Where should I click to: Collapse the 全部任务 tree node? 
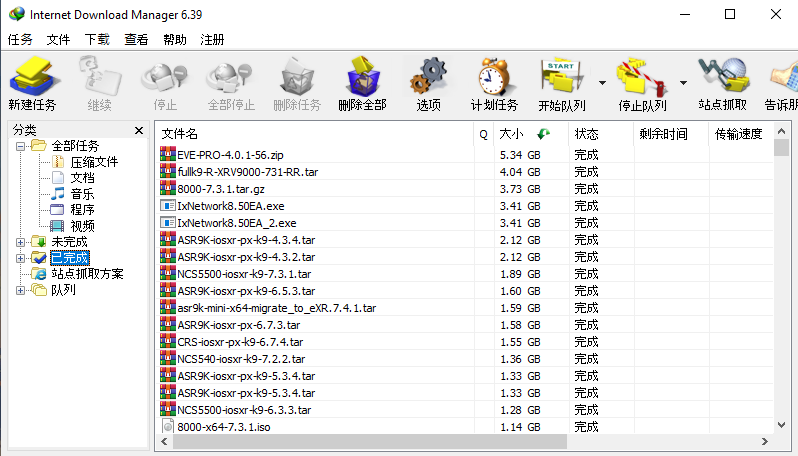[x=21, y=146]
